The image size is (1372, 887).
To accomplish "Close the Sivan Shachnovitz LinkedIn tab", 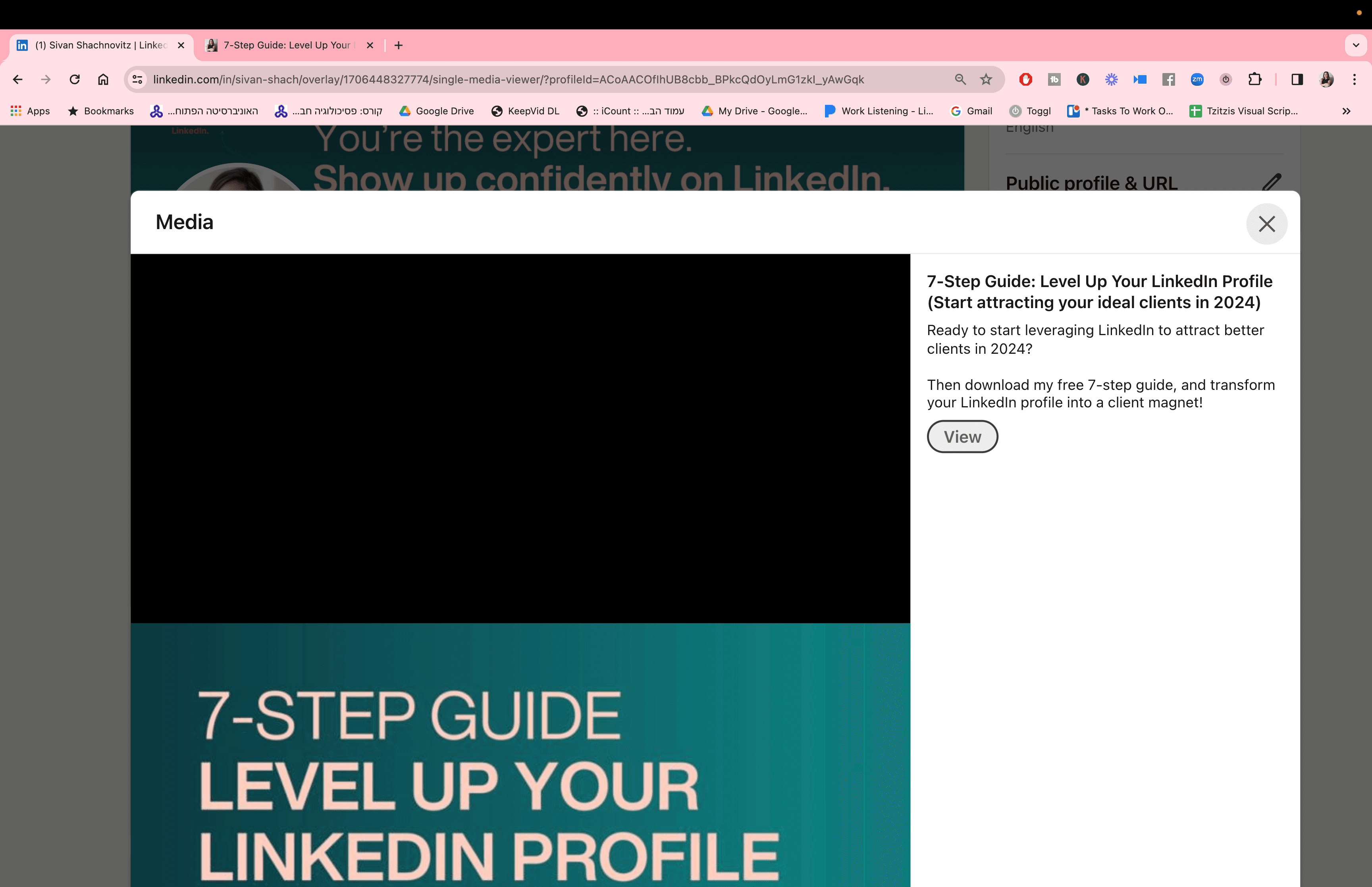I will [x=181, y=45].
